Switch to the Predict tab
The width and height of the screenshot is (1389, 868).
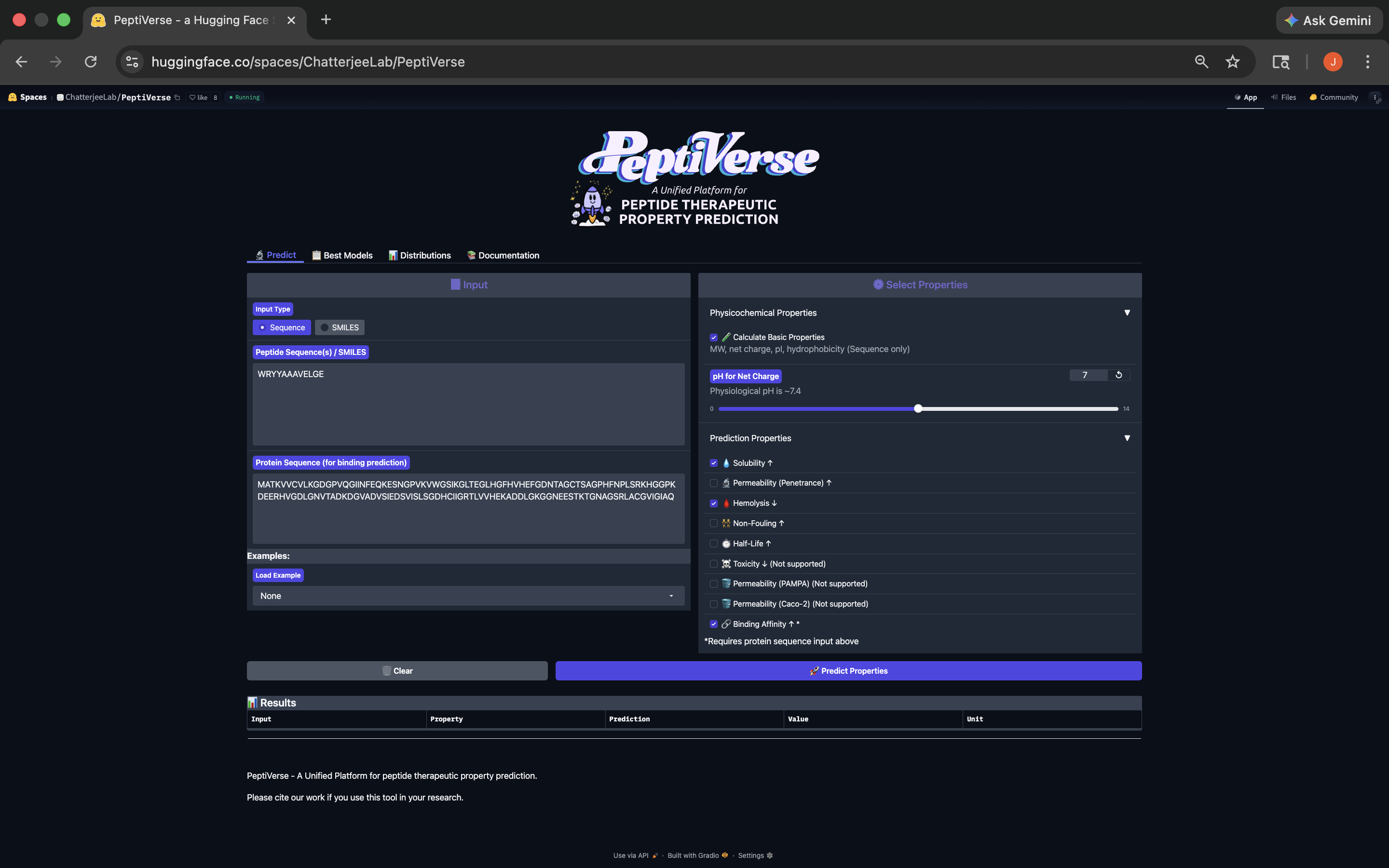point(275,255)
